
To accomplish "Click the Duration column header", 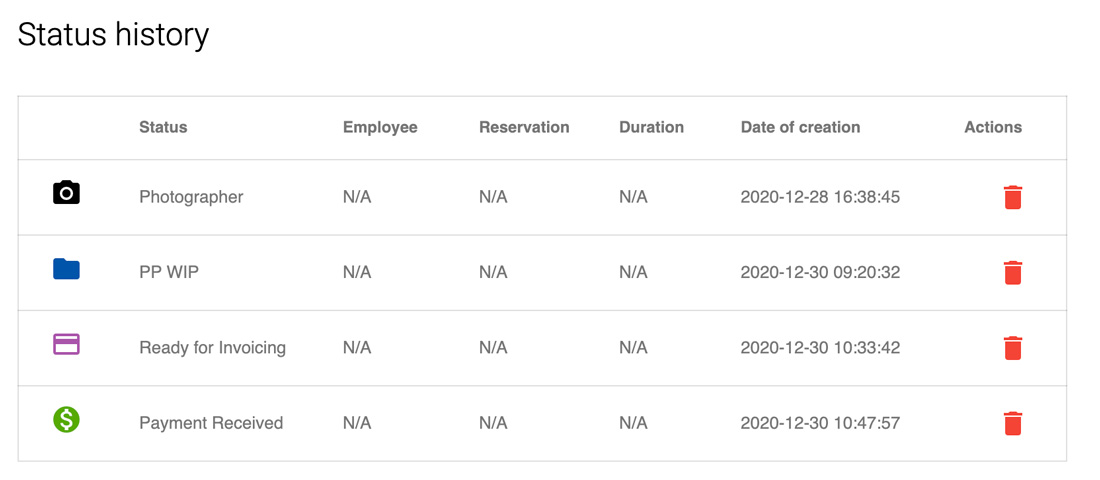I will click(651, 127).
